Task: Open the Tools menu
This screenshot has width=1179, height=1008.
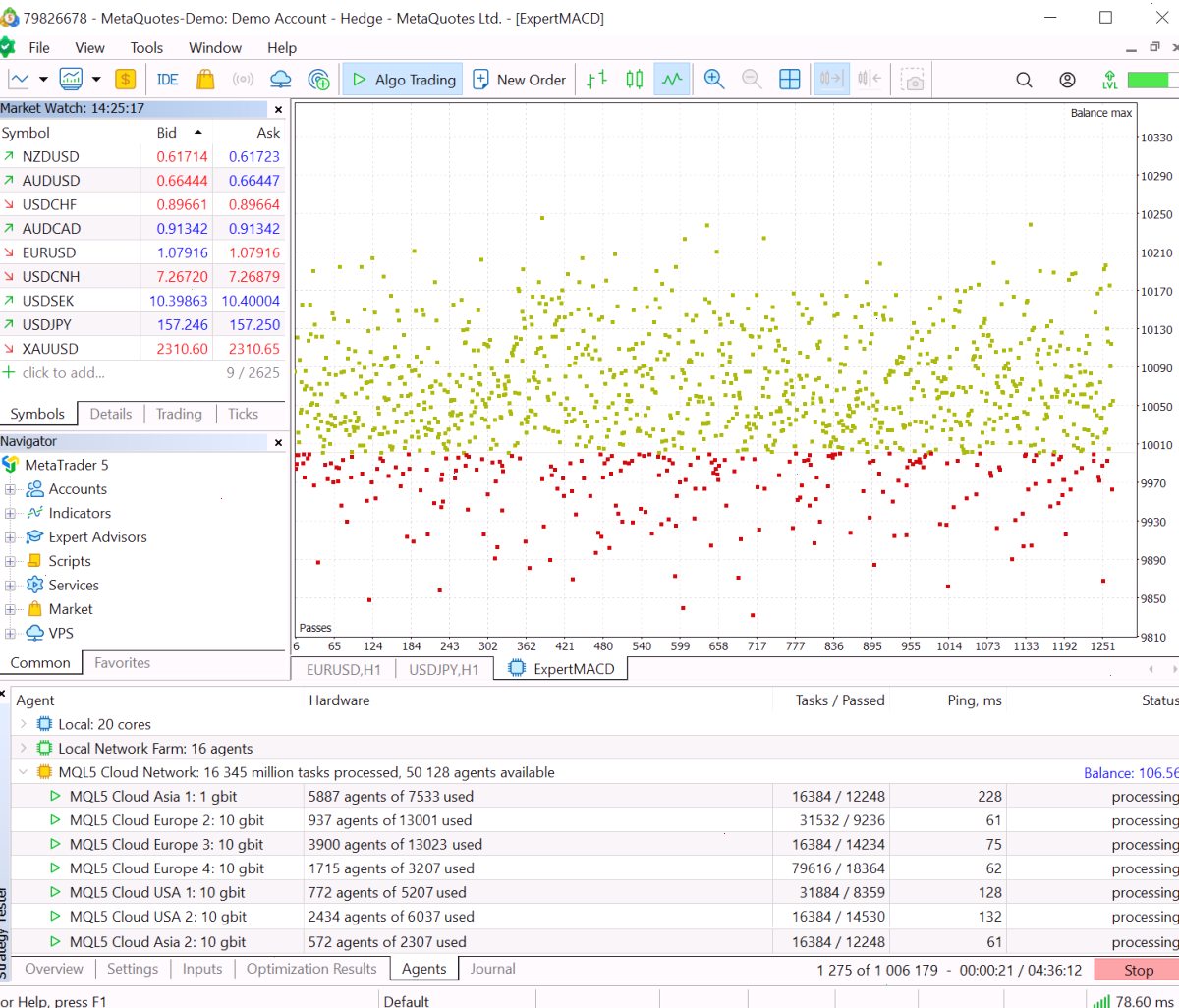Action: coord(147,47)
